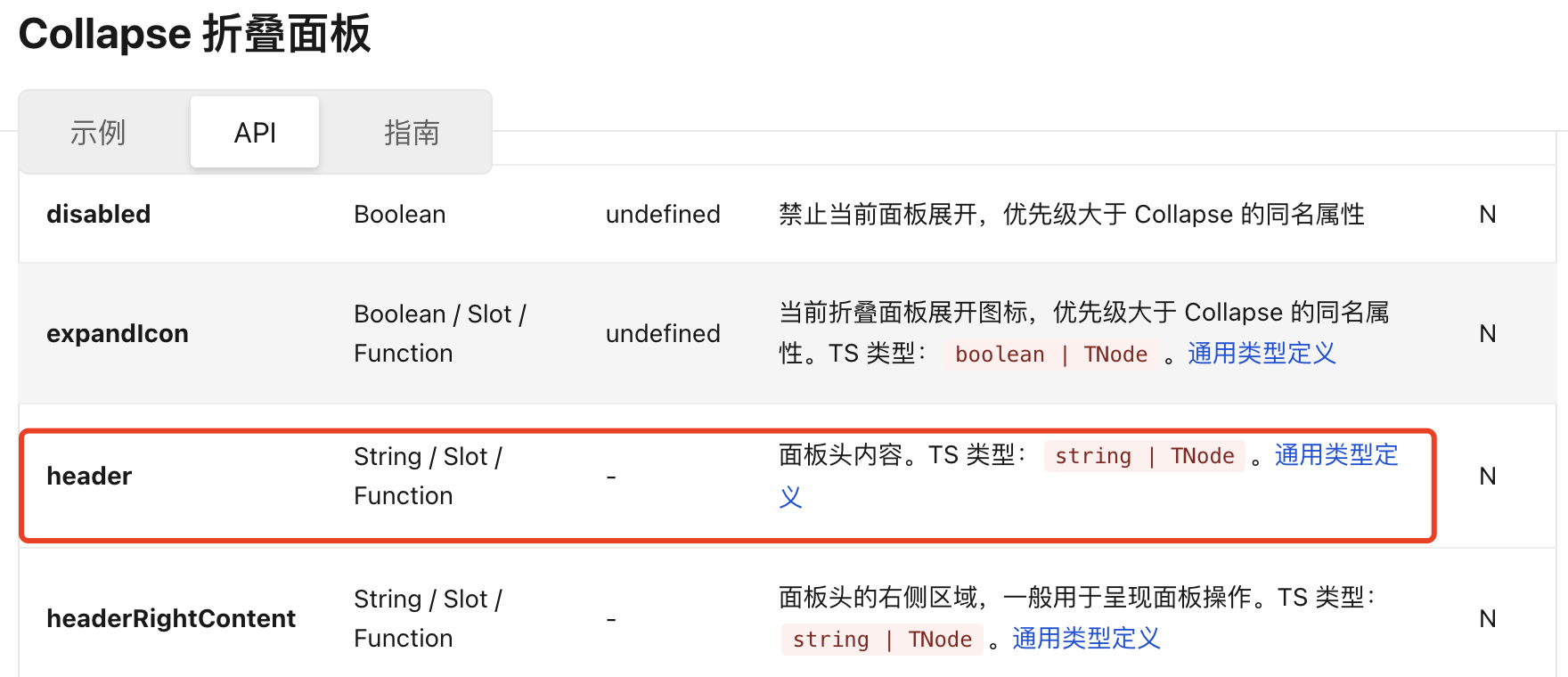Open 通用类型定义 link in header row
Screen dimensions: 1568x677
pyautogui.click(x=1335, y=455)
